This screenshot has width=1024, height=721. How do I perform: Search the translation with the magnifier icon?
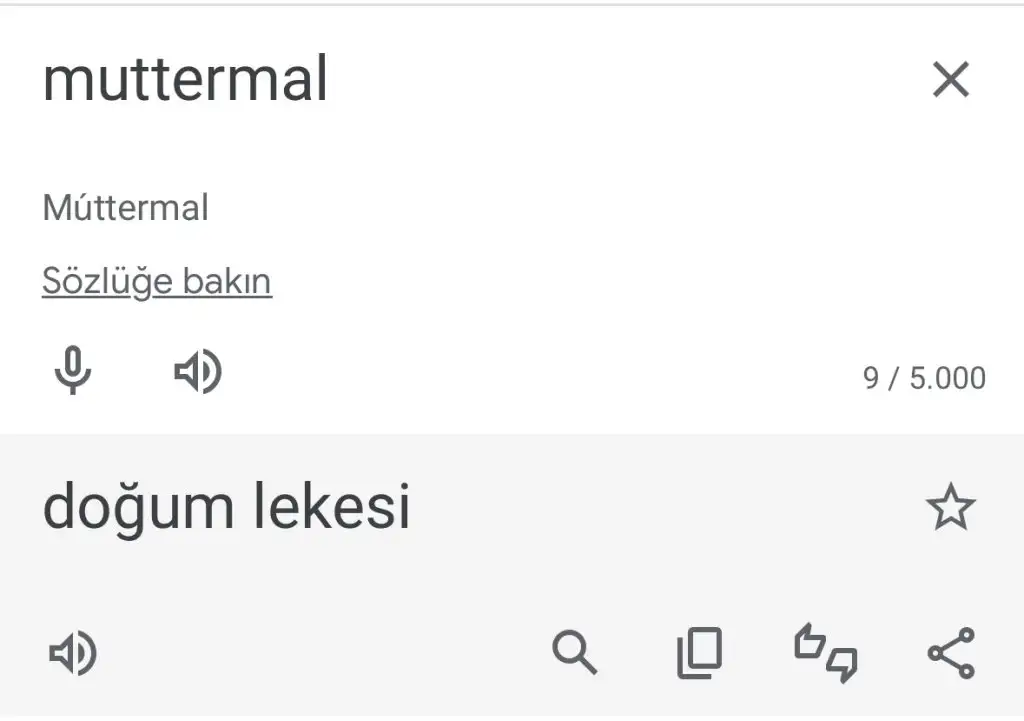point(574,652)
